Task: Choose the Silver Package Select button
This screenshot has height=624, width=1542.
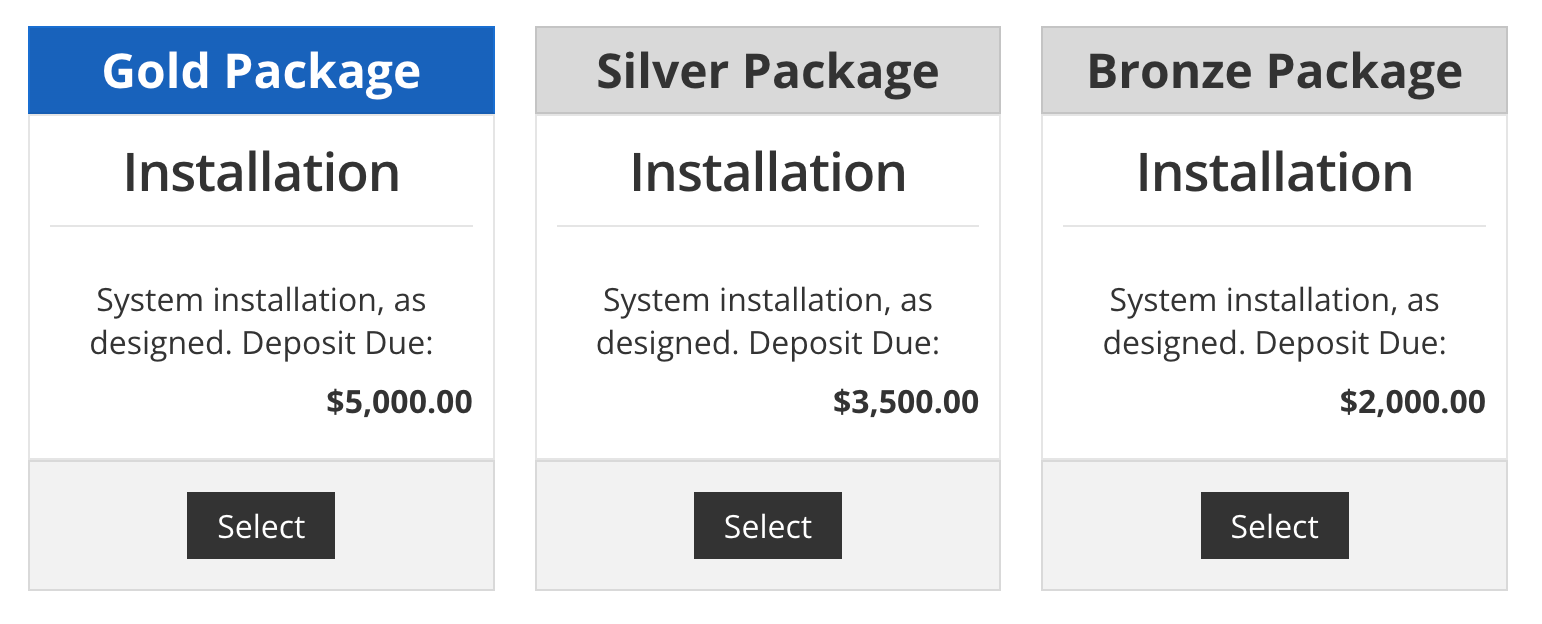Action: (x=767, y=526)
